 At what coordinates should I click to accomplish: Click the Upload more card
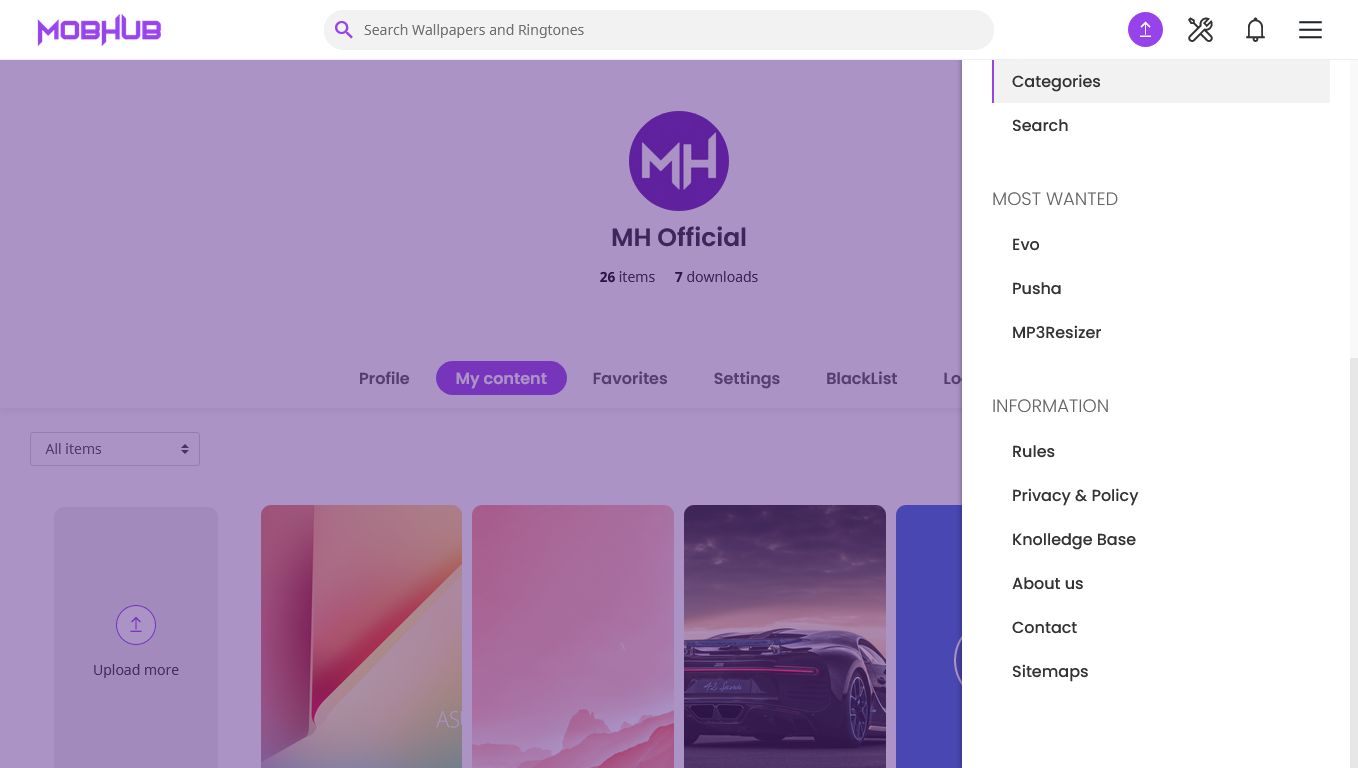coord(136,637)
